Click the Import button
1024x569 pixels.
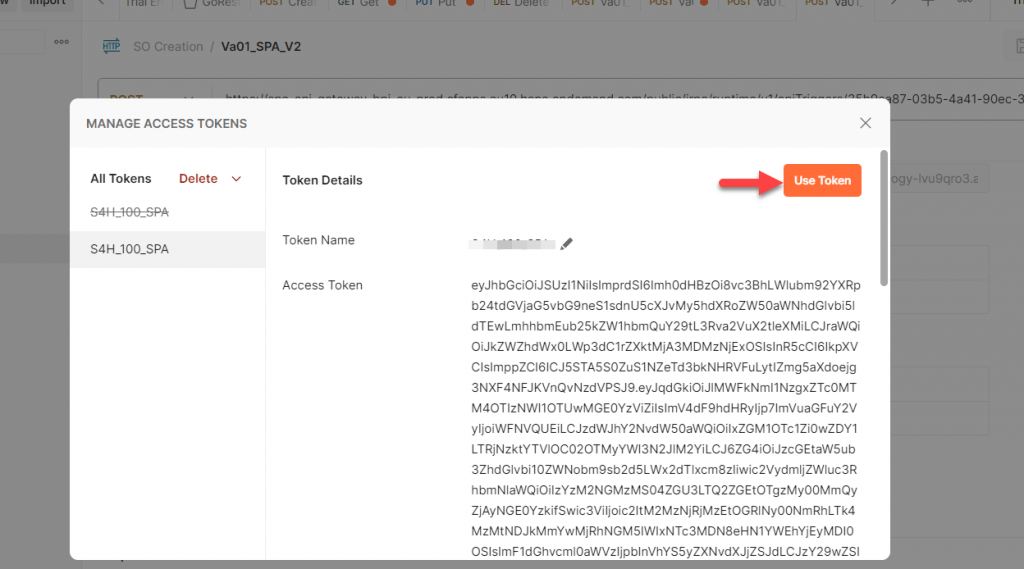click(x=47, y=3)
